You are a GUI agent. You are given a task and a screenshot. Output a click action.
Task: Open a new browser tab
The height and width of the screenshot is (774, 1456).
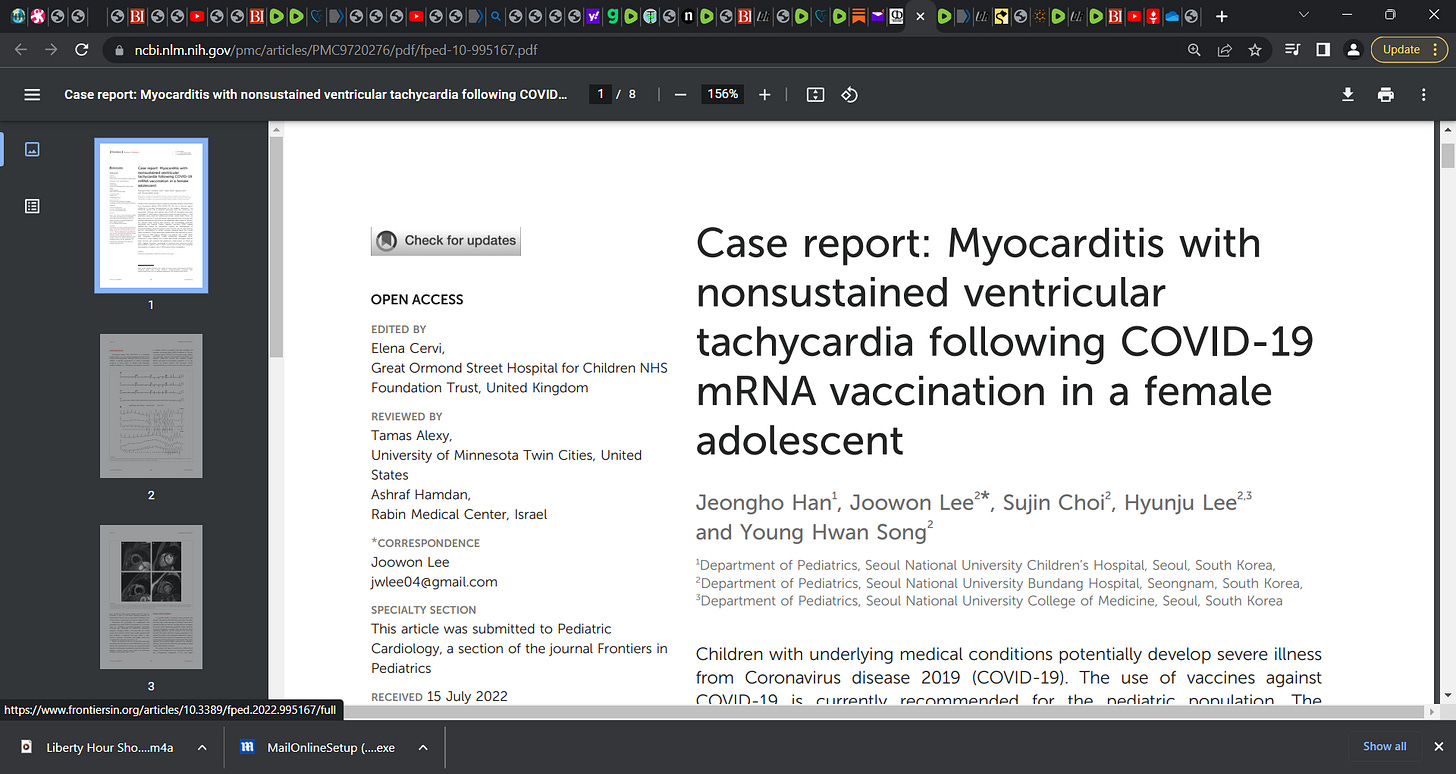[x=1221, y=16]
